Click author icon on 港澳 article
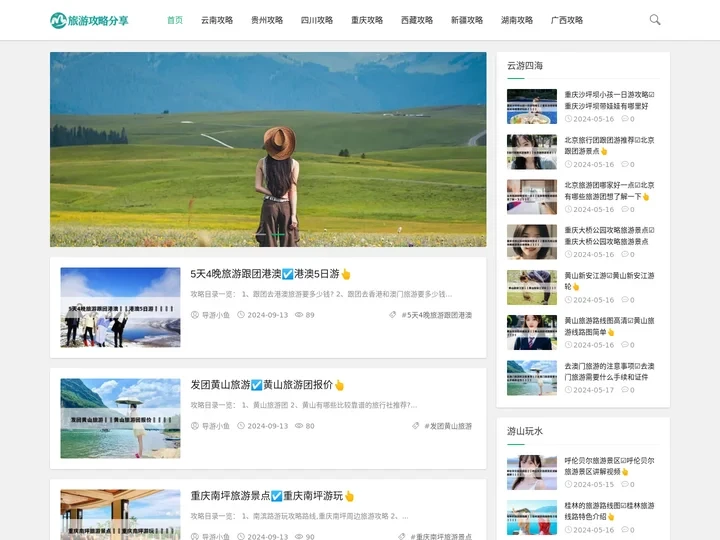This screenshot has height=540, width=720. tap(195, 315)
